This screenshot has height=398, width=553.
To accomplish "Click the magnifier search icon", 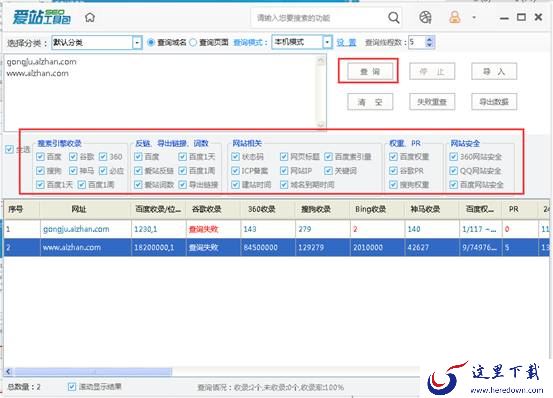I will coord(394,17).
